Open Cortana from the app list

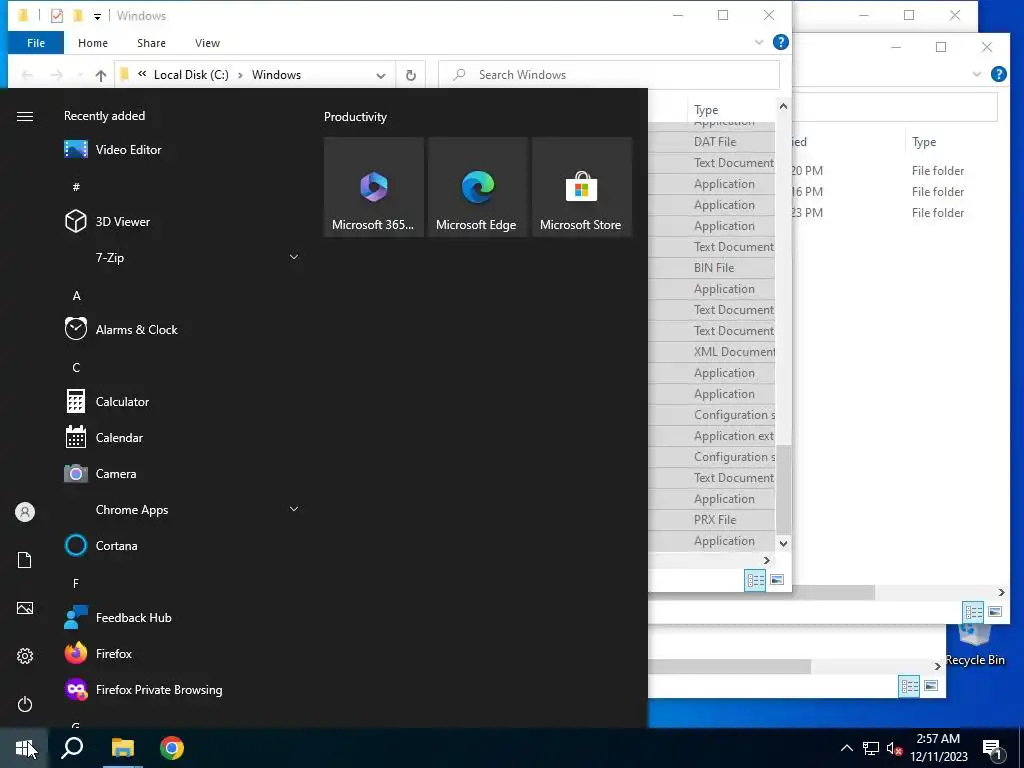[183, 545]
